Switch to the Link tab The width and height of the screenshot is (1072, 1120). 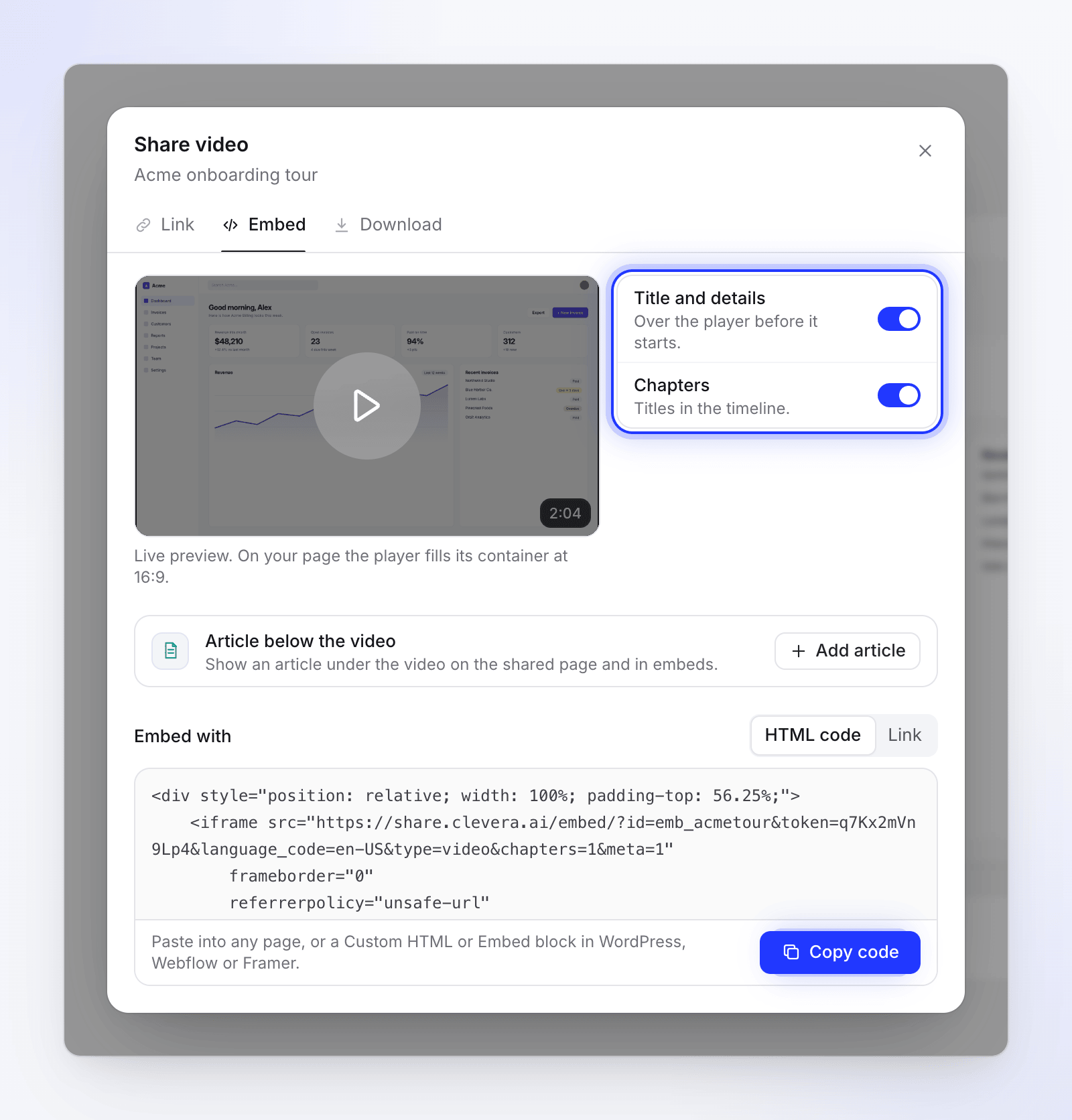165,224
